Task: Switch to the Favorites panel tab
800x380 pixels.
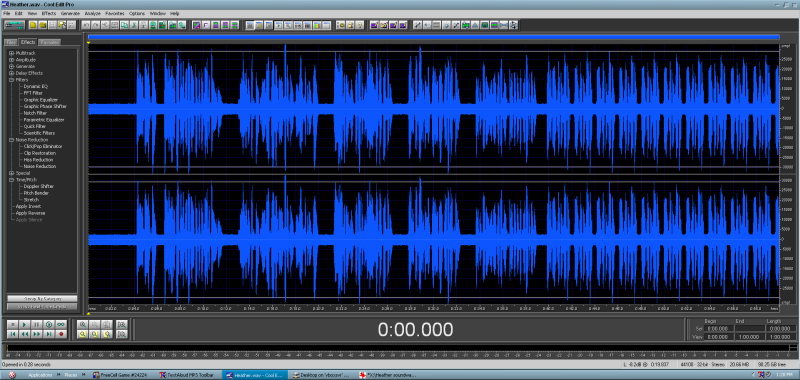Action: click(49, 42)
